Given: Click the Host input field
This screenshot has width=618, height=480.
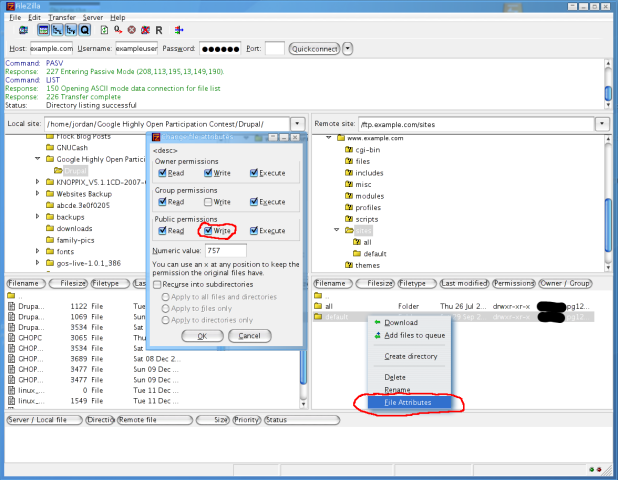Looking at the screenshot, I should 51,48.
